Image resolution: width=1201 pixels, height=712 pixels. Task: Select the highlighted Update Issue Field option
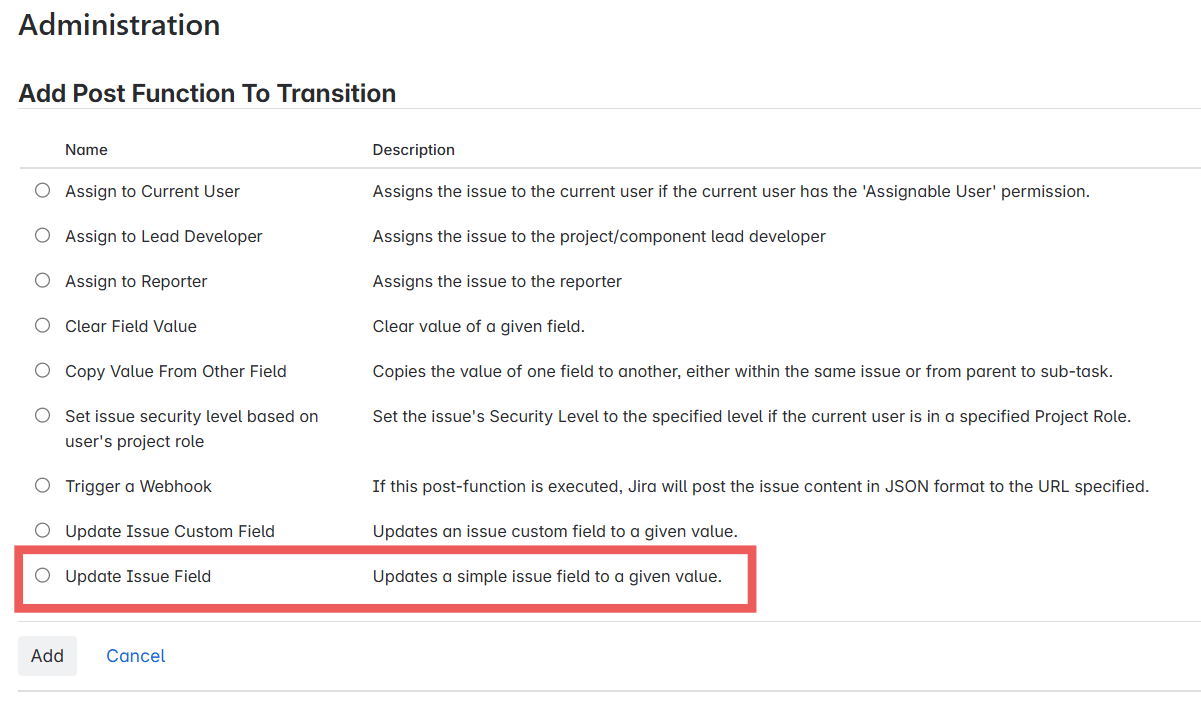tap(42, 576)
